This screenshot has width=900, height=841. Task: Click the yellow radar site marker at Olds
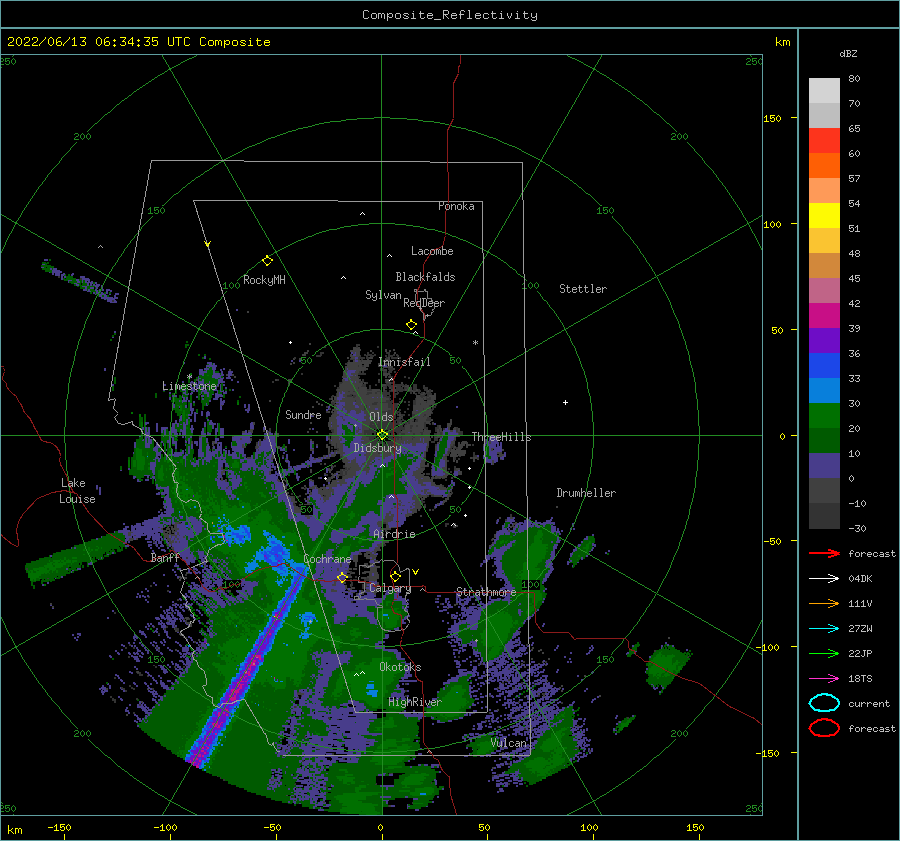click(x=382, y=435)
